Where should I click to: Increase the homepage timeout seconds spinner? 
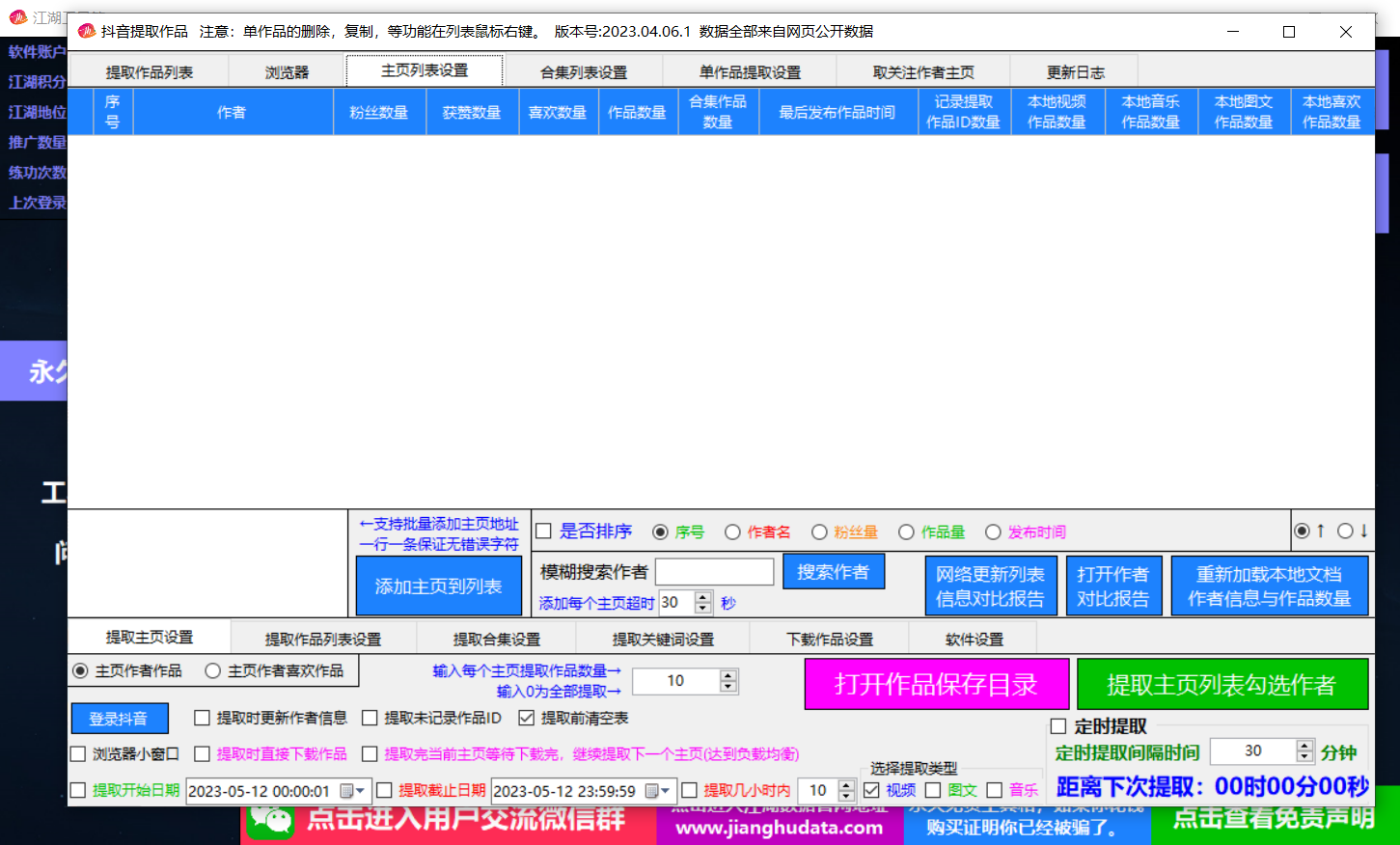click(703, 597)
